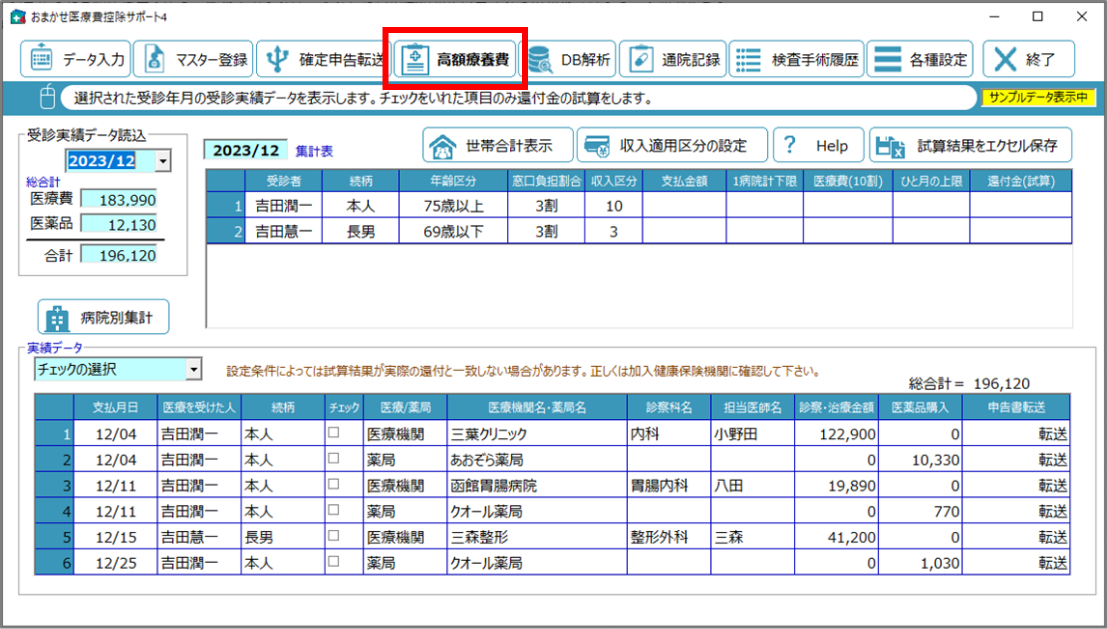Open 通院記録 hospital visit records
This screenshot has height=629, width=1107.
[673, 60]
